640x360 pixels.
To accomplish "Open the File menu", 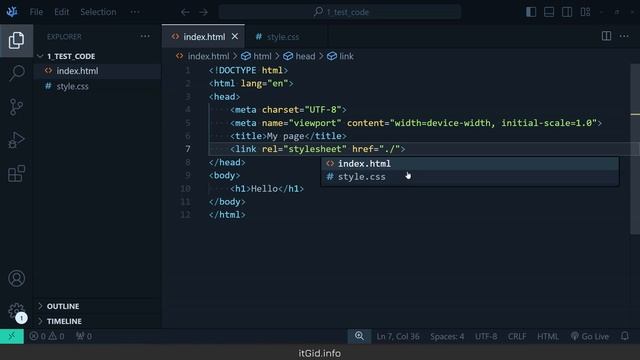I will pos(36,12).
